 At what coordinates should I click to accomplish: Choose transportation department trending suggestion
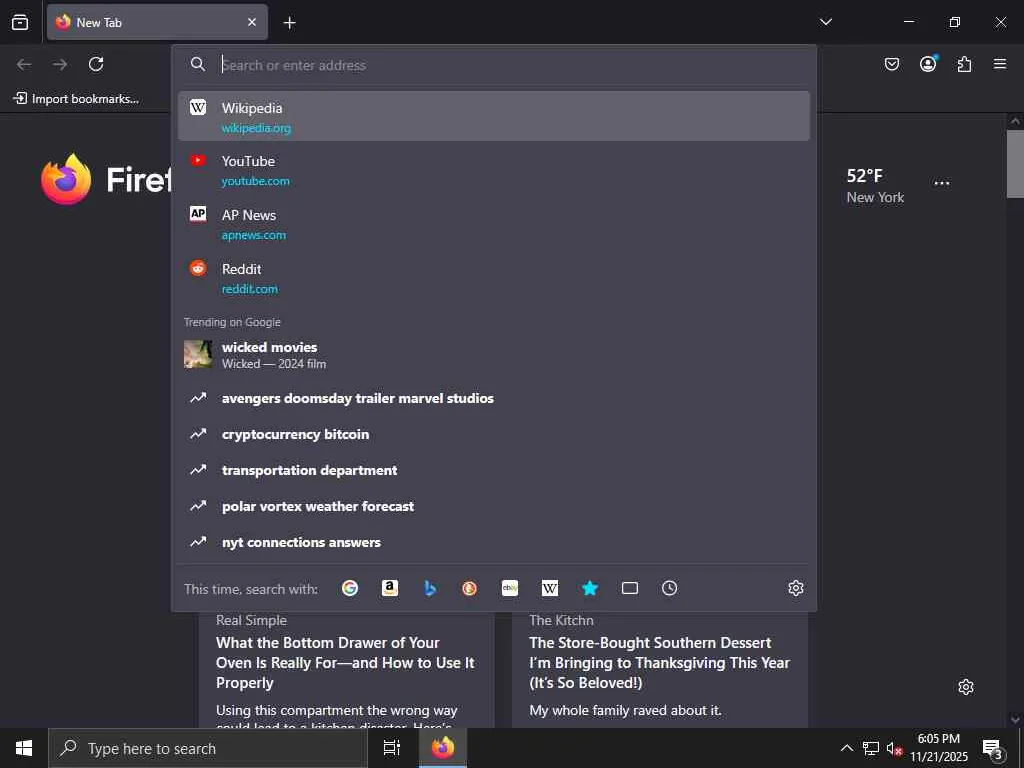[x=494, y=470]
